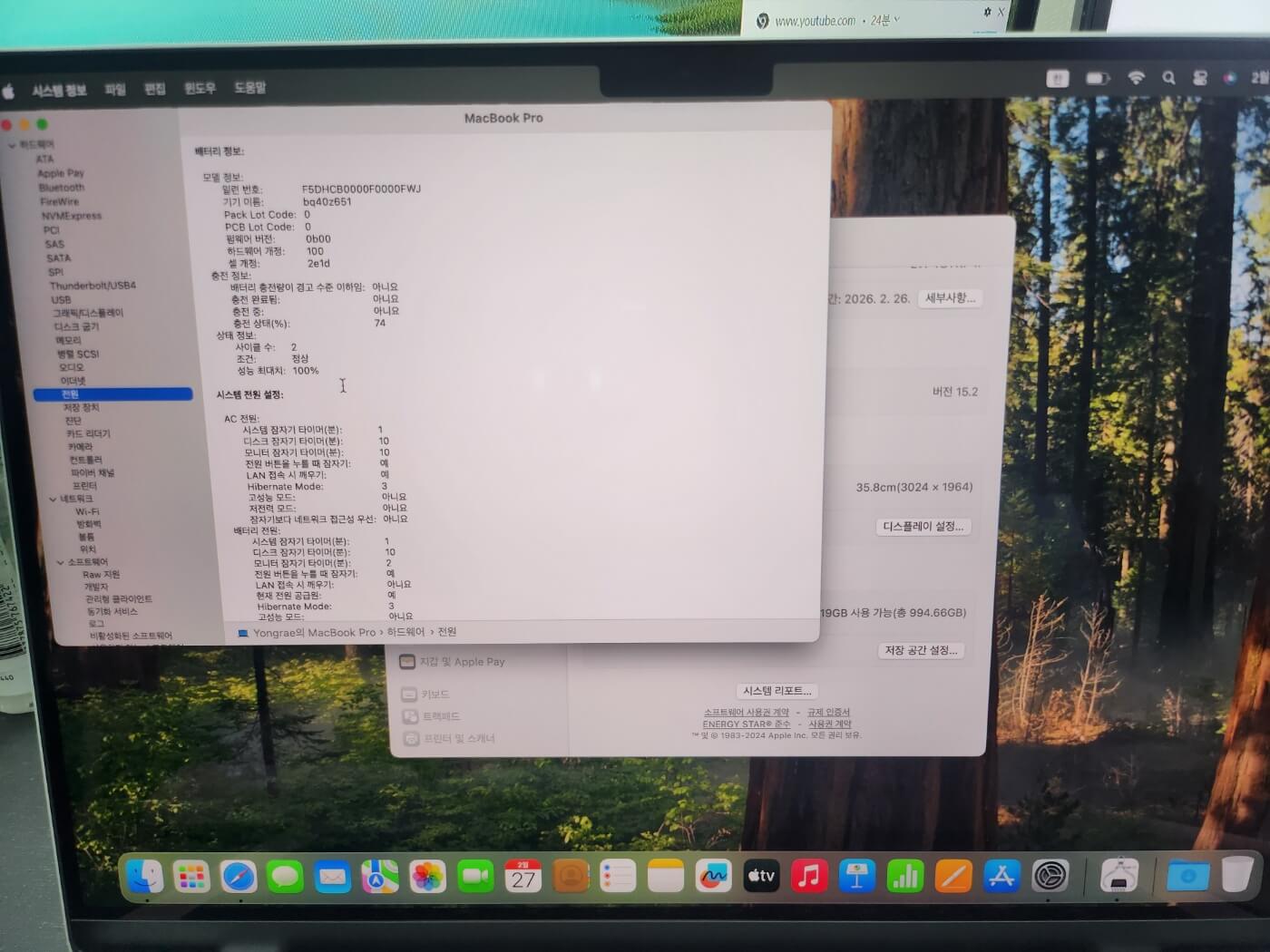Image resolution: width=1270 pixels, height=952 pixels.
Task: Check battery status in menu bar
Action: [1099, 79]
